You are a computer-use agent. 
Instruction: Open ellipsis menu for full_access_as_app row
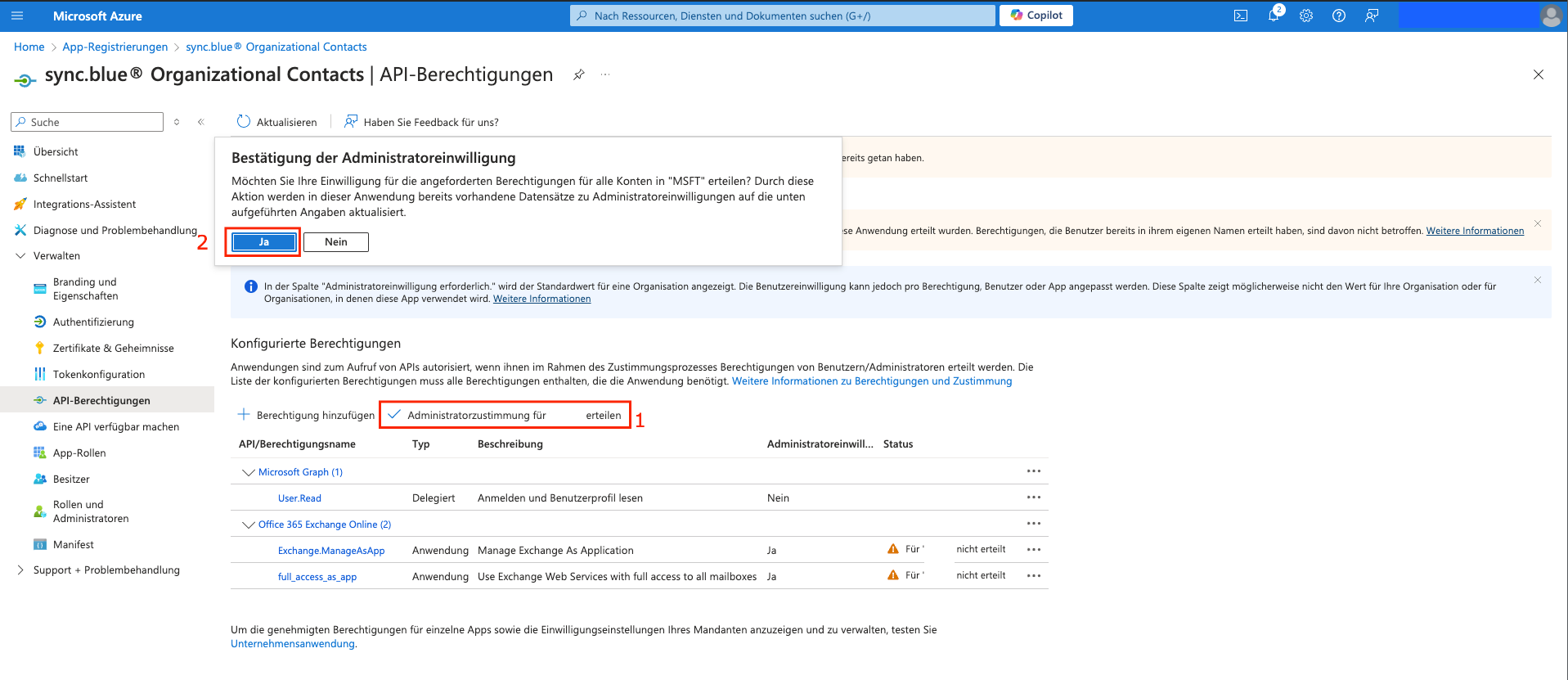[1034, 576]
